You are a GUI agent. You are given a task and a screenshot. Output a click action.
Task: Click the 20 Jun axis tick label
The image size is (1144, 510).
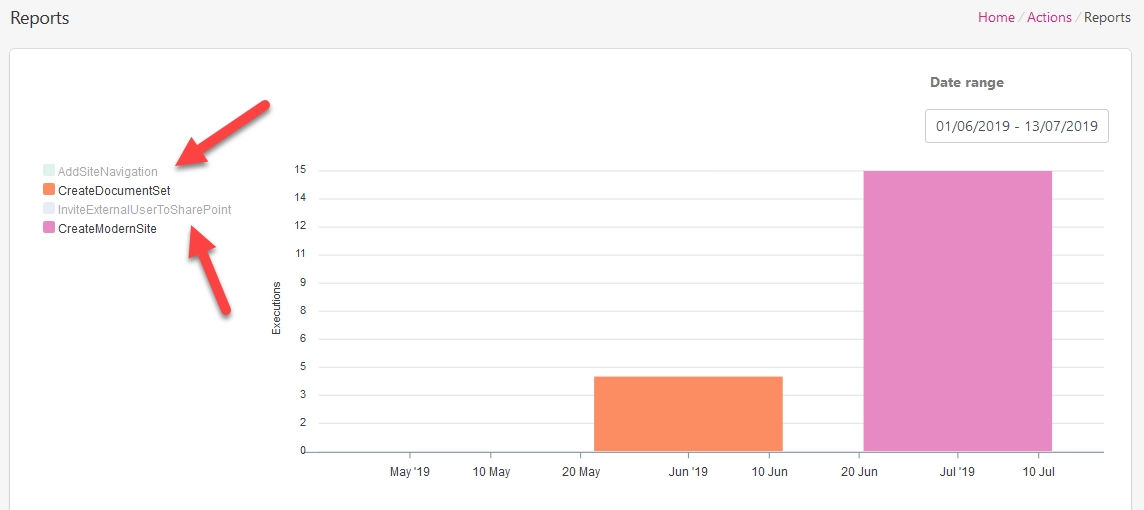859,472
